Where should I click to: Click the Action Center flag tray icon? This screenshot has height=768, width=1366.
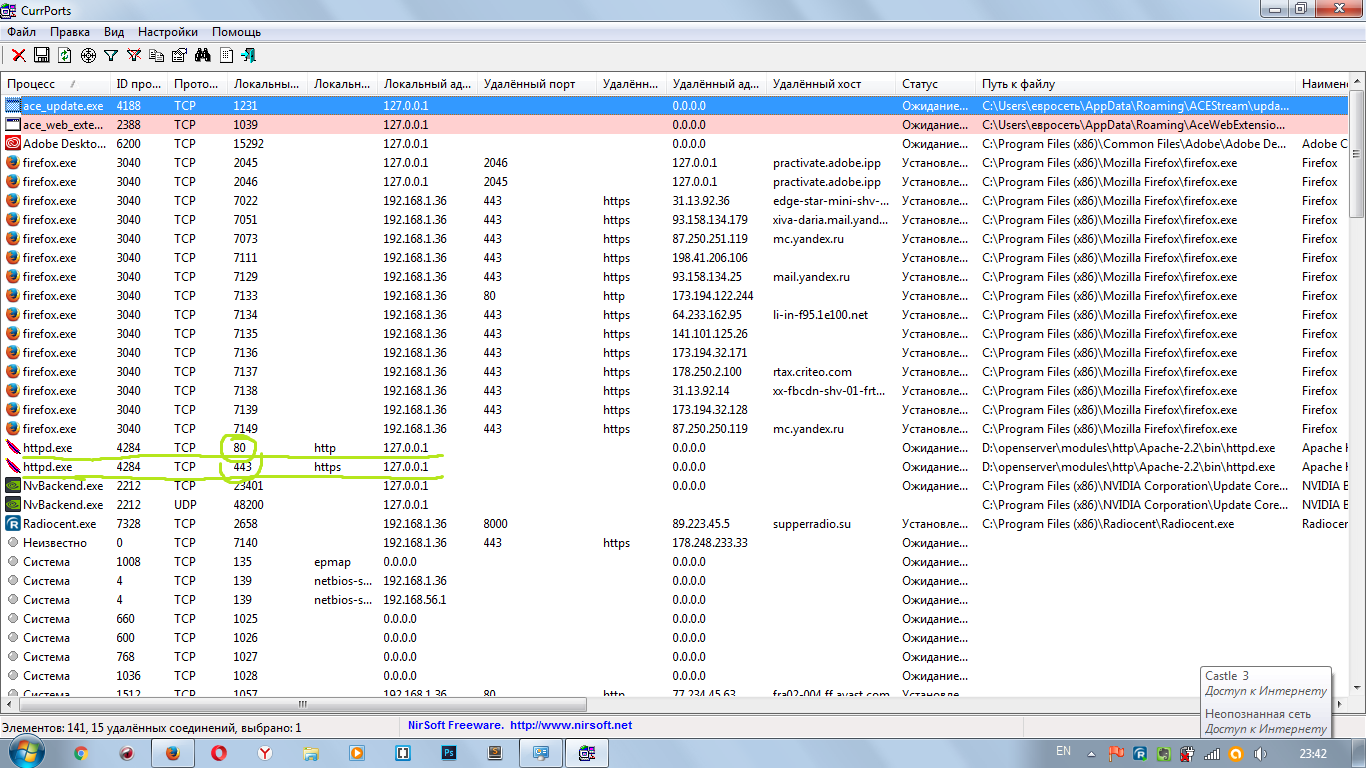(1114, 753)
